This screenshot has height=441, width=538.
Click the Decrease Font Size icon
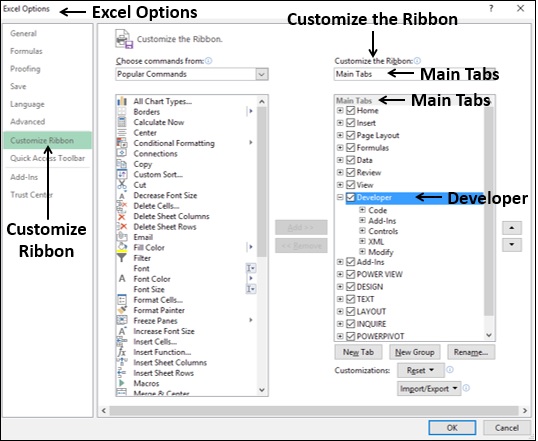122,195
